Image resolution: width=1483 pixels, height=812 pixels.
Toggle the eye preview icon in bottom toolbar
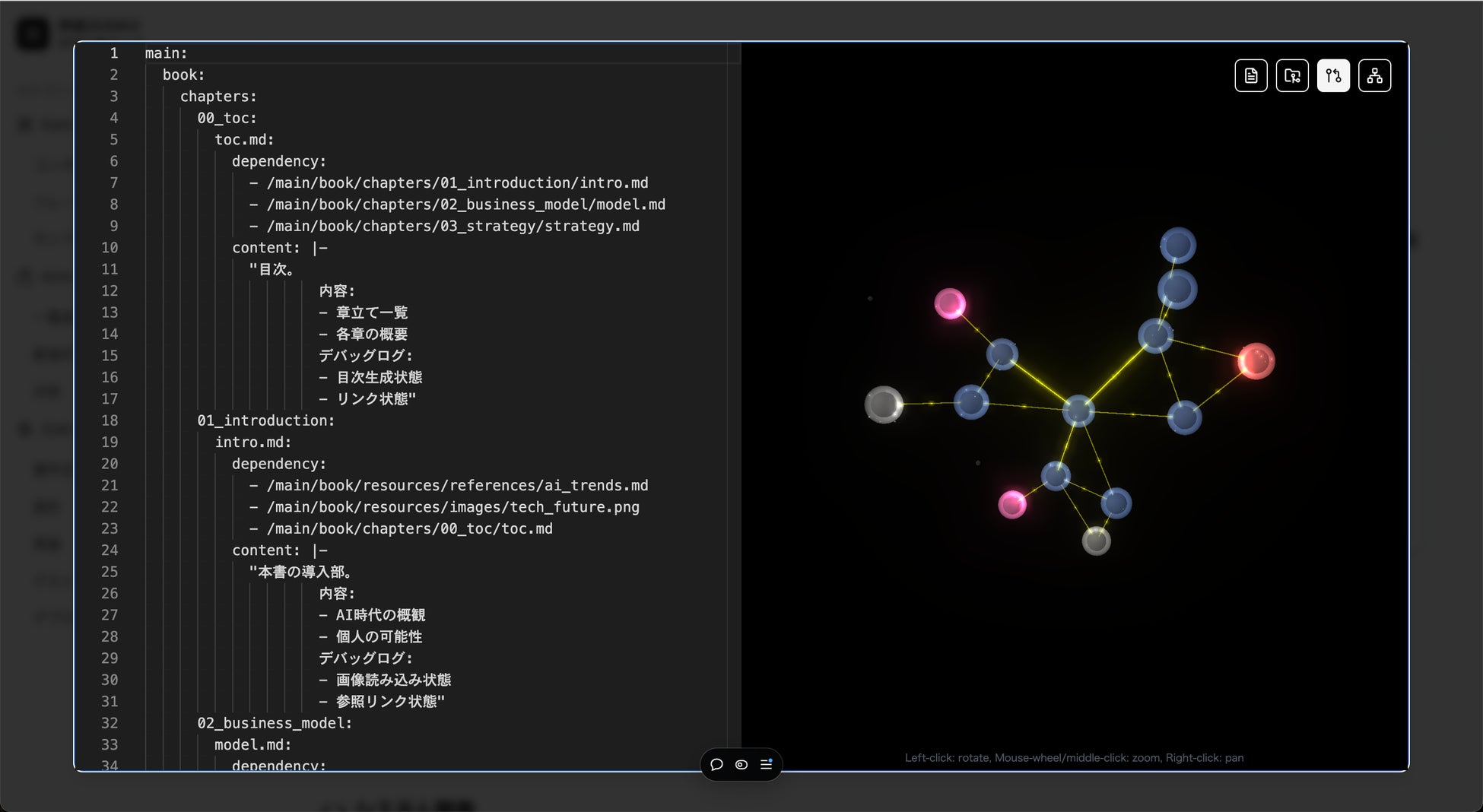point(741,764)
